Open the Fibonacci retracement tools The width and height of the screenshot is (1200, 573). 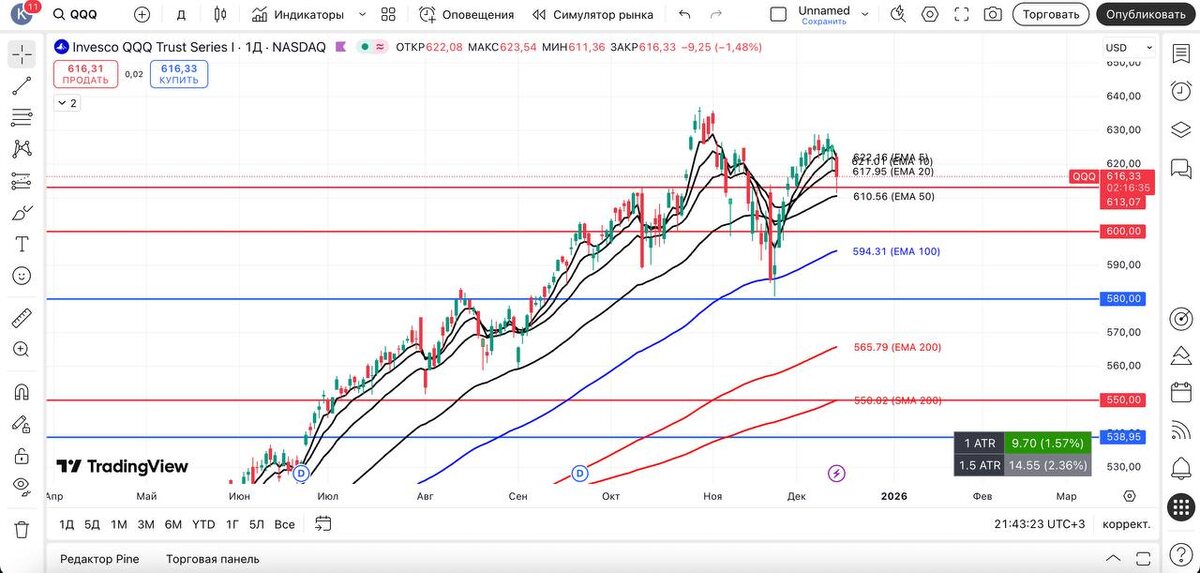coord(21,118)
